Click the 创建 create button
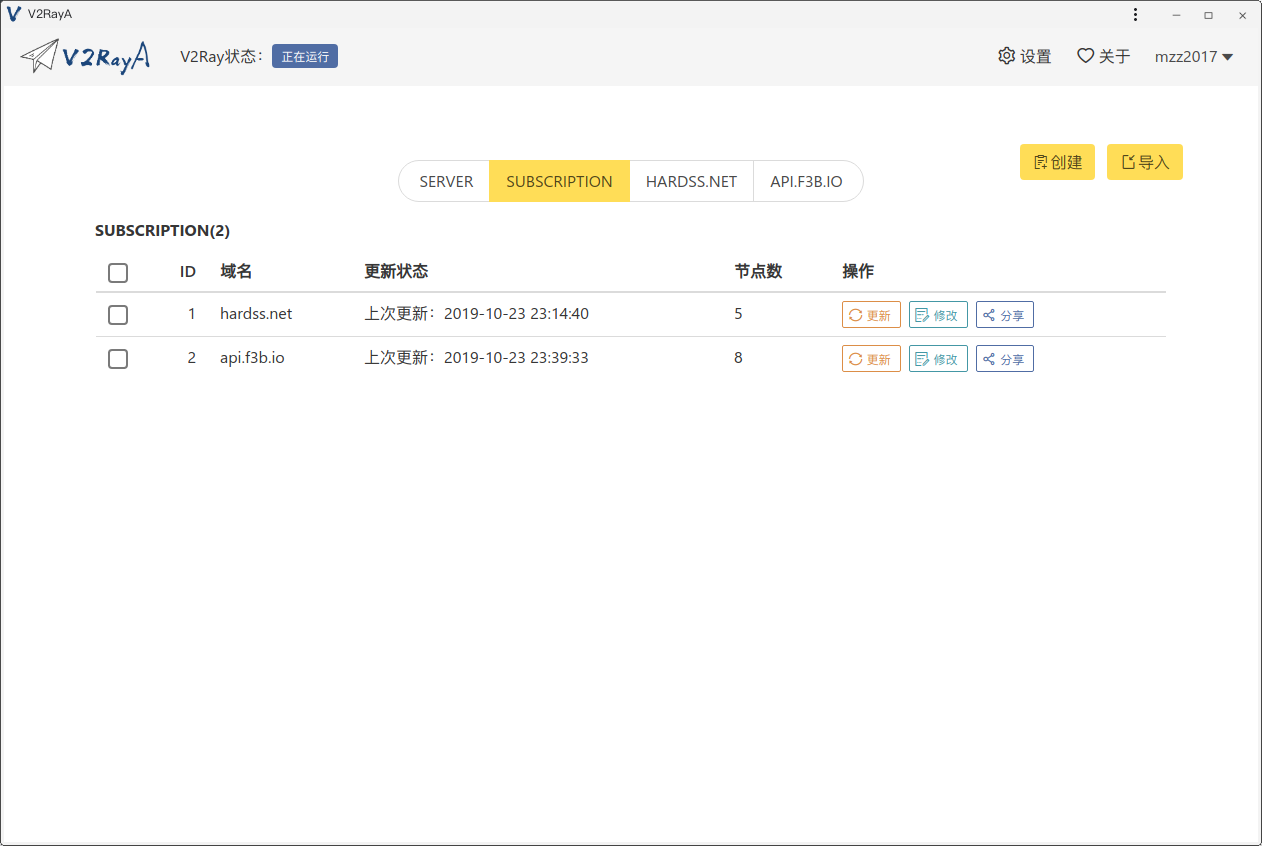The height and width of the screenshot is (846, 1262). tap(1057, 162)
